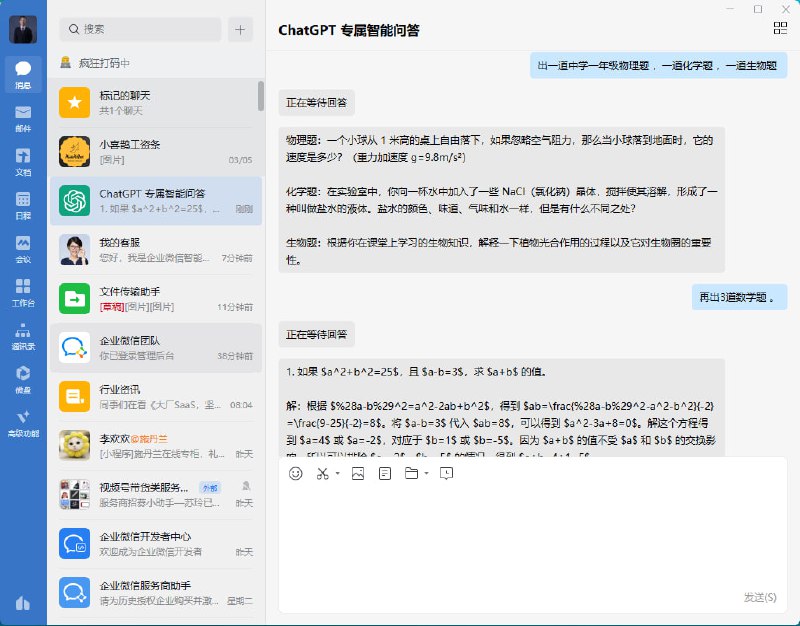Select the screenshot scissors tool
The width and height of the screenshot is (800, 626).
pyautogui.click(x=324, y=473)
